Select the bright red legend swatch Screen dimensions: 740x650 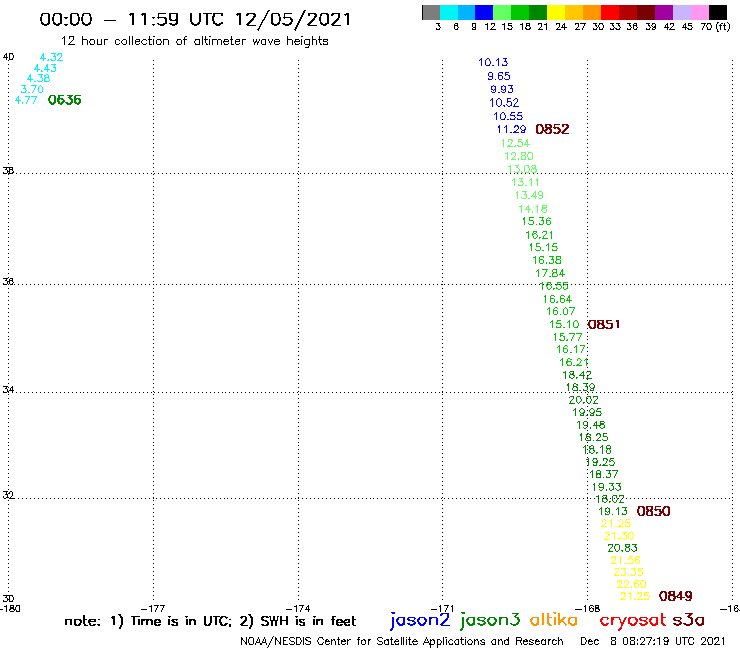pos(610,12)
